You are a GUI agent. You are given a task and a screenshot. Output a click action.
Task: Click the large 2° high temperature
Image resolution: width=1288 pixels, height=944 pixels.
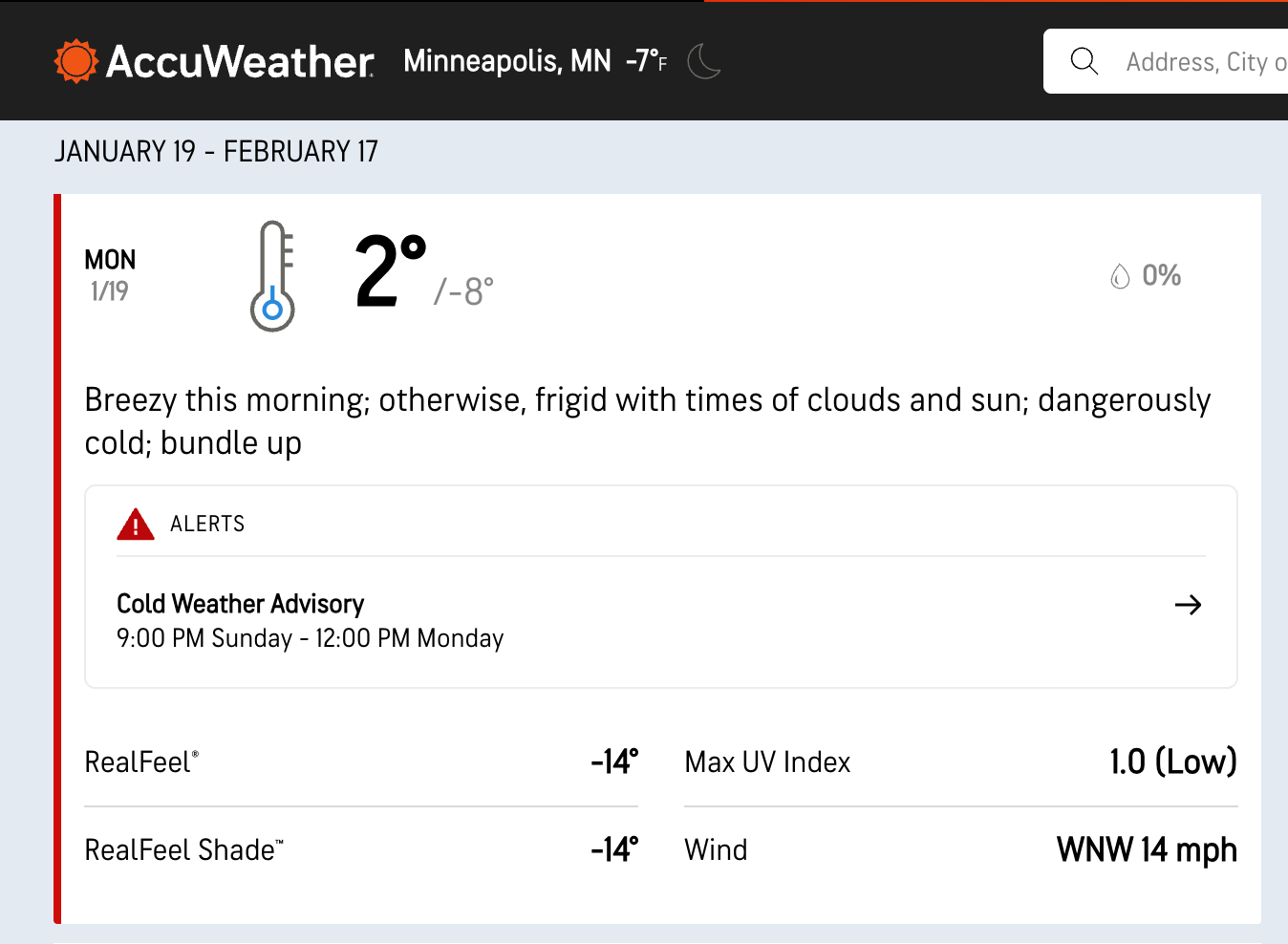pos(390,272)
